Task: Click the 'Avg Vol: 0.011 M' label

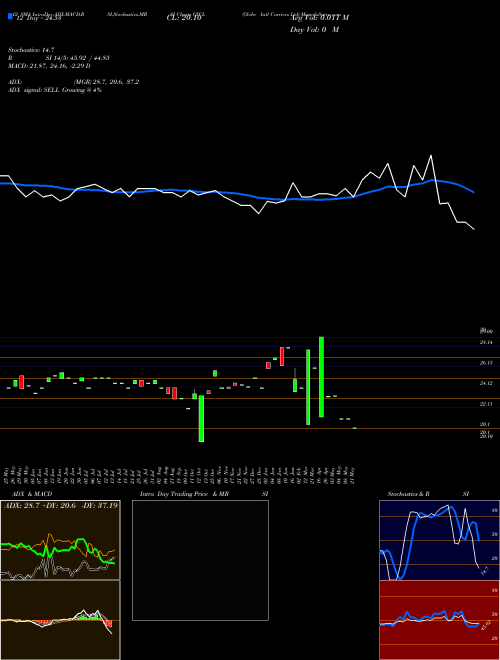Action: 319,18
